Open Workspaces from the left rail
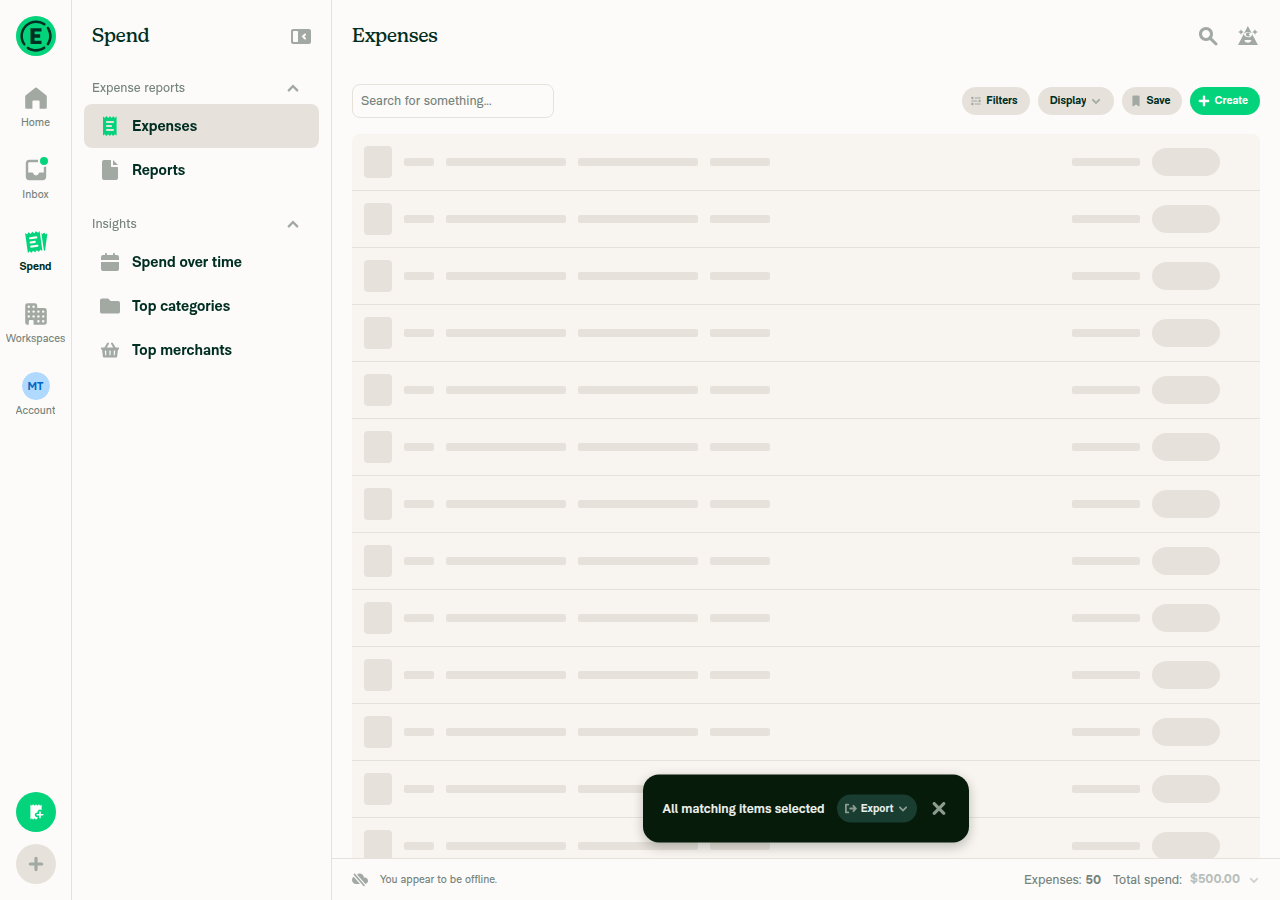 coord(36,323)
